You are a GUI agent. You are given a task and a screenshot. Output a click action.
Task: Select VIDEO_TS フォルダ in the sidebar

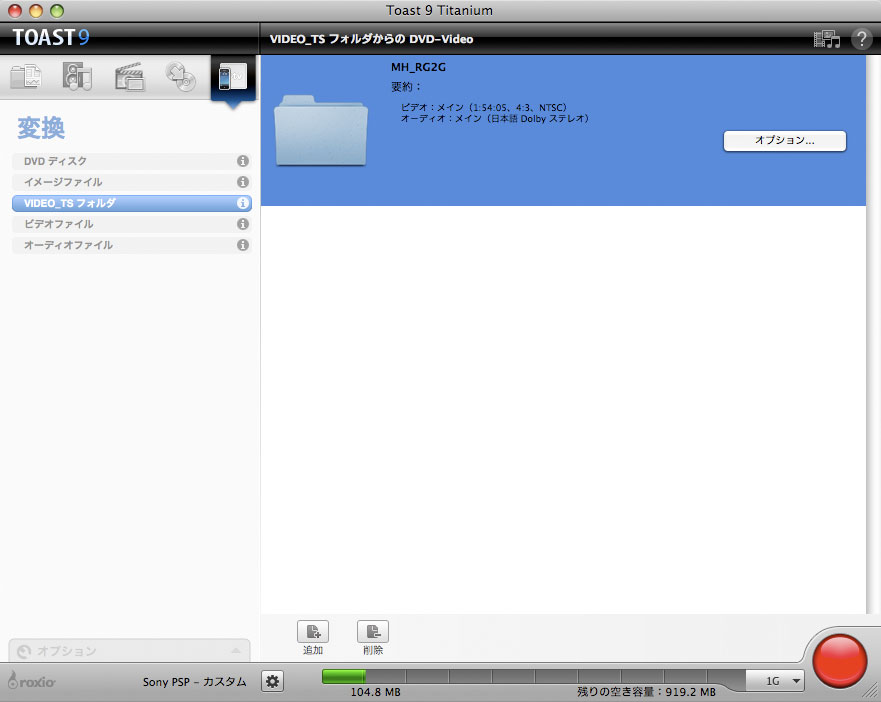click(131, 203)
